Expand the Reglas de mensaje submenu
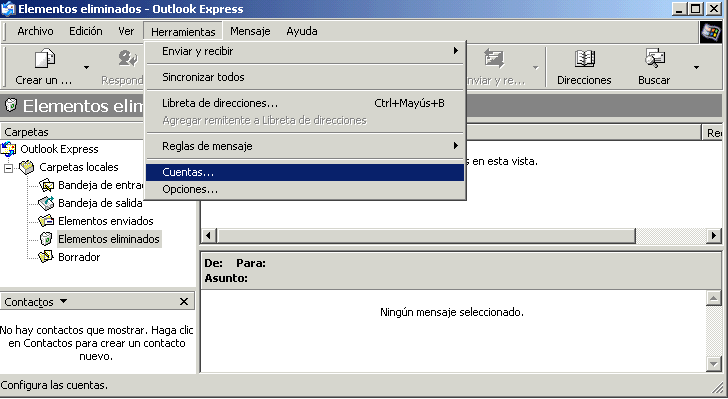 click(x=456, y=146)
